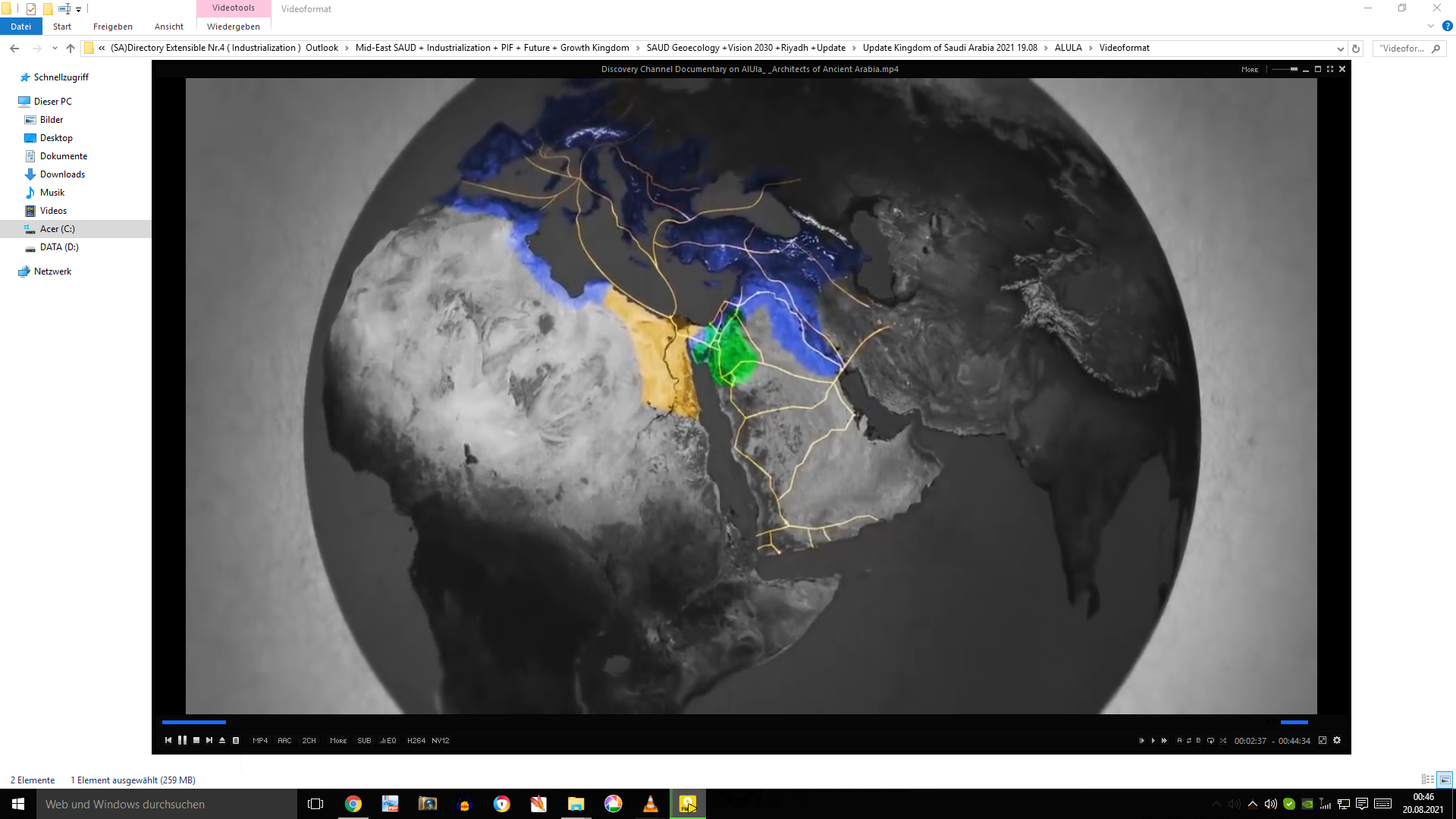Expand the address bar history dropdown
This screenshot has width=1456, height=819.
click(1341, 49)
